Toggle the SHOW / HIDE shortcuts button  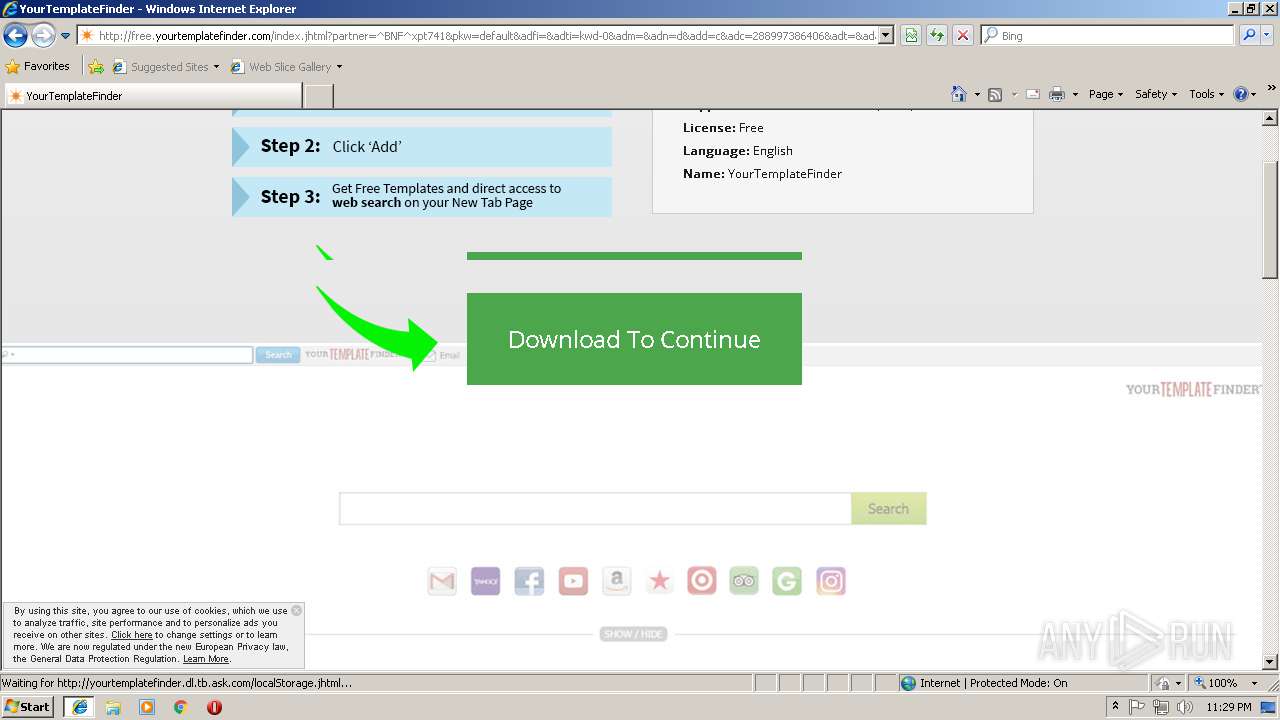coord(633,634)
